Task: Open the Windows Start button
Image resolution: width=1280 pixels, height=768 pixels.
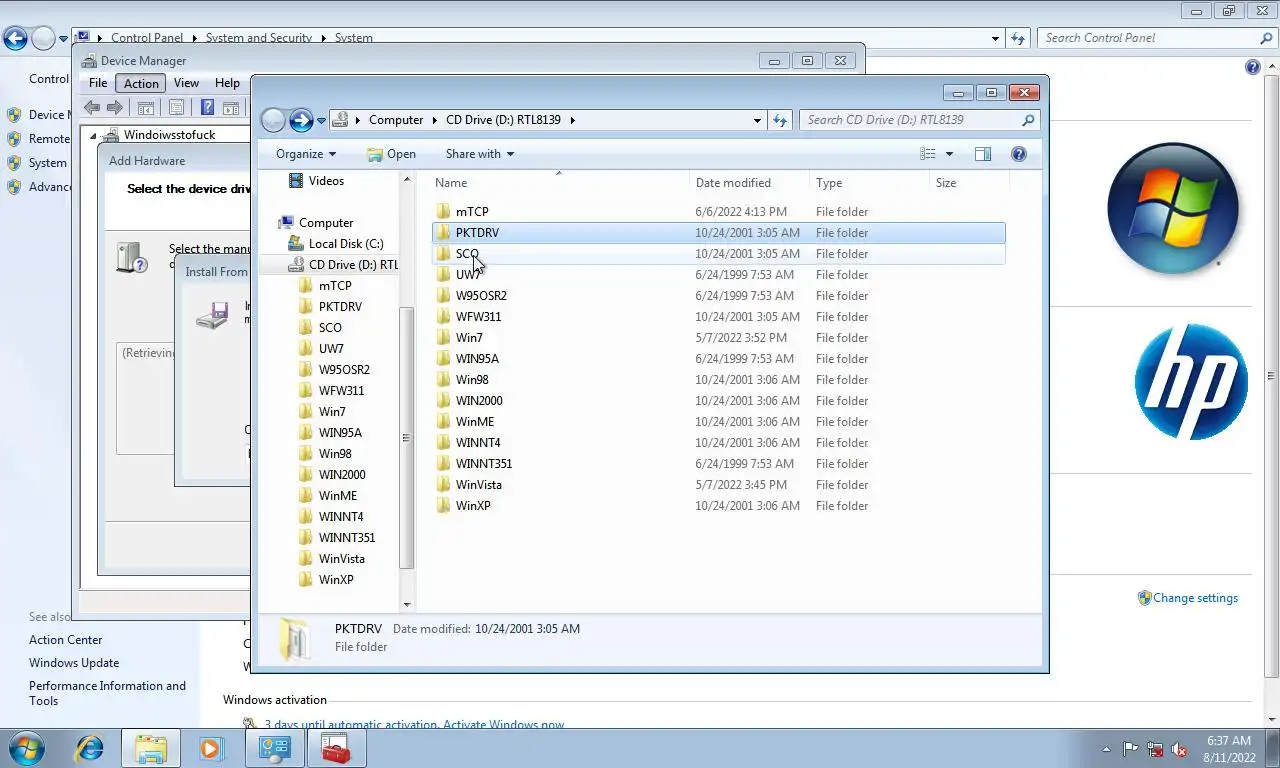Action: (x=26, y=748)
